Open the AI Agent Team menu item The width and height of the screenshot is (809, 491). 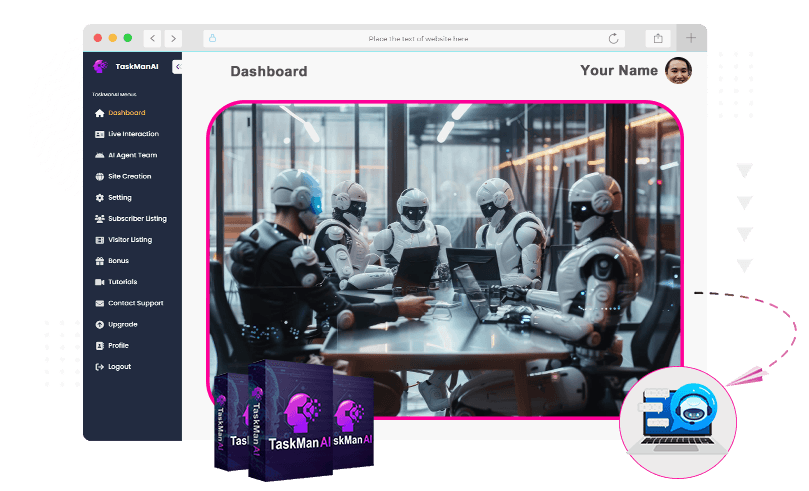132,155
